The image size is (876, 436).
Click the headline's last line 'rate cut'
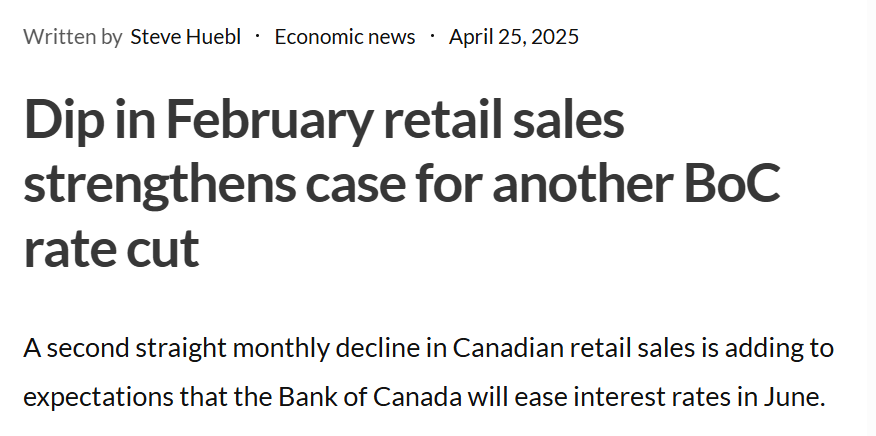(x=111, y=248)
